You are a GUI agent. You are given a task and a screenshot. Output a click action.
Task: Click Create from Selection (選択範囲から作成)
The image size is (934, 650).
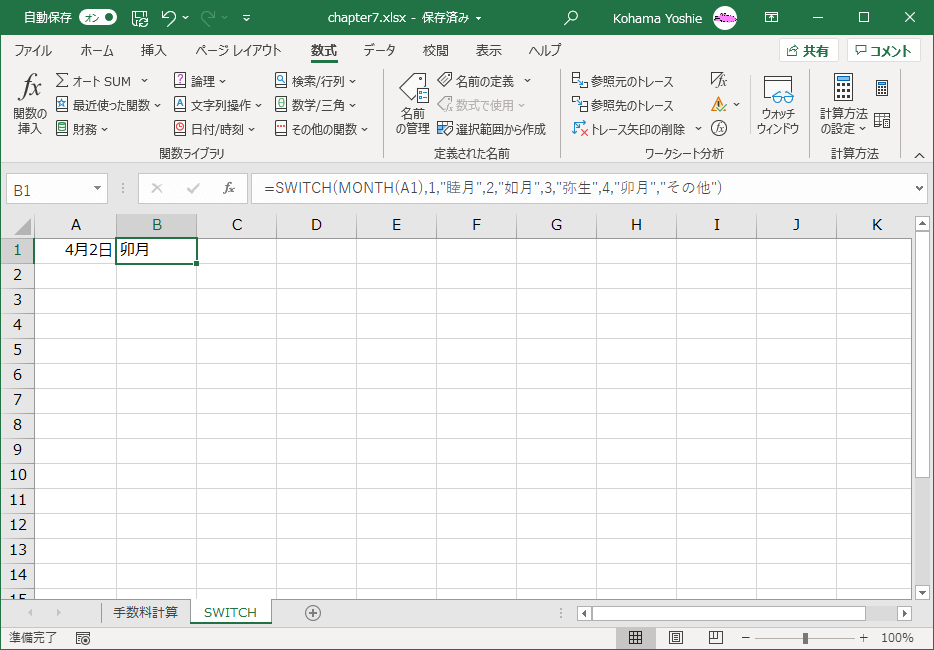click(491, 129)
